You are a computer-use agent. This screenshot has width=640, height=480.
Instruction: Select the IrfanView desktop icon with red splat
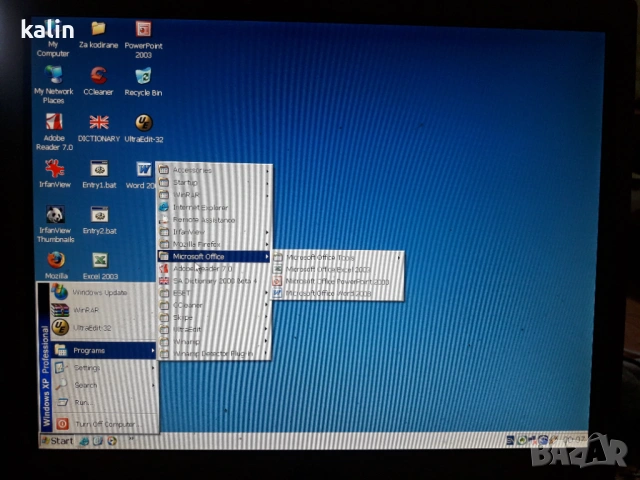(55, 174)
